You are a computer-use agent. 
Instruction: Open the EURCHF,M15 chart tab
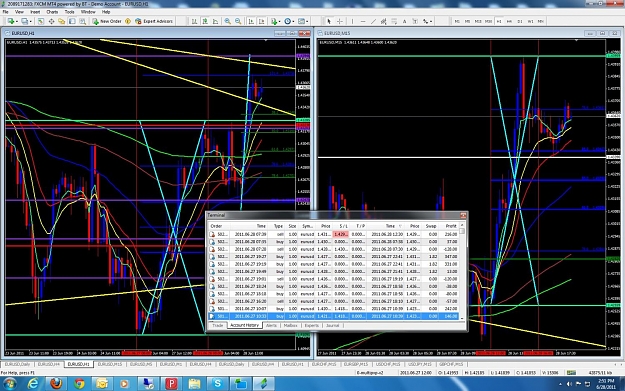coord(324,364)
